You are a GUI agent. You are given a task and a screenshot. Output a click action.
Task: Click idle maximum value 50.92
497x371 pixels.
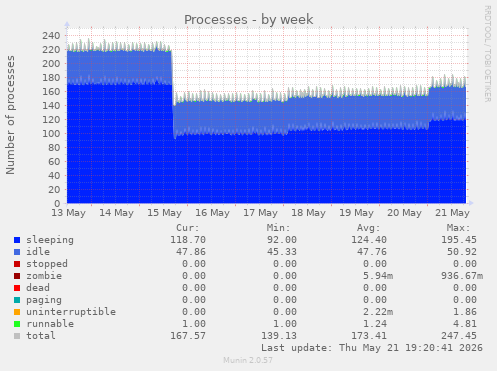[462, 252]
